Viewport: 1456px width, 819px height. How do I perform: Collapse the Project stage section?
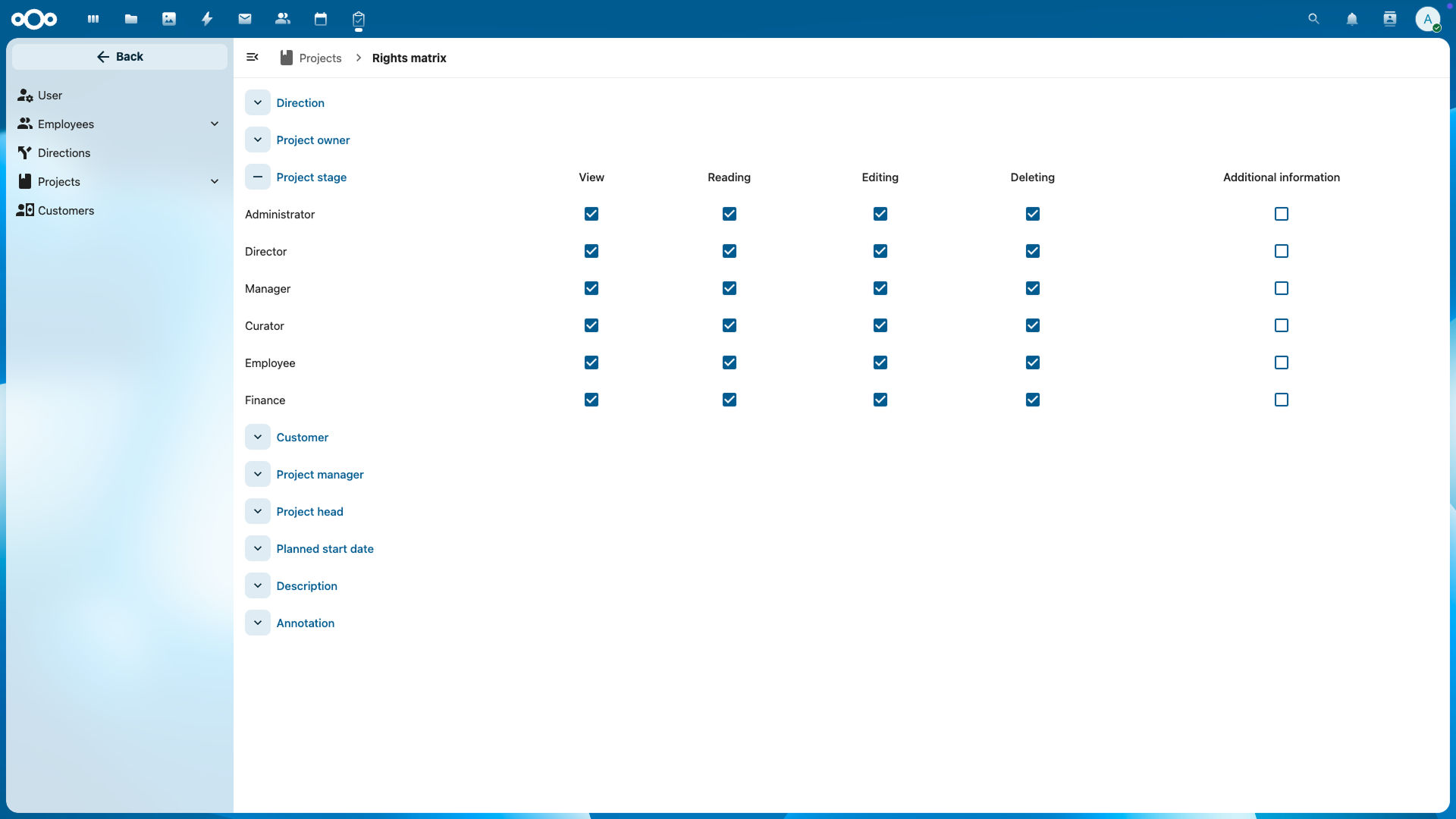pos(258,177)
